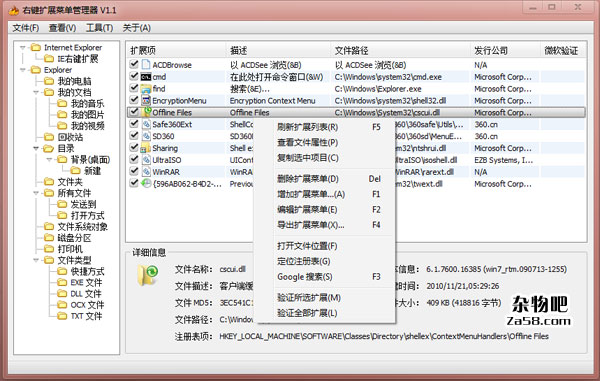Image resolution: width=600 pixels, height=381 pixels.
Task: Select 编辑扩展菜单(E) menu entry
Action: [x=324, y=210]
